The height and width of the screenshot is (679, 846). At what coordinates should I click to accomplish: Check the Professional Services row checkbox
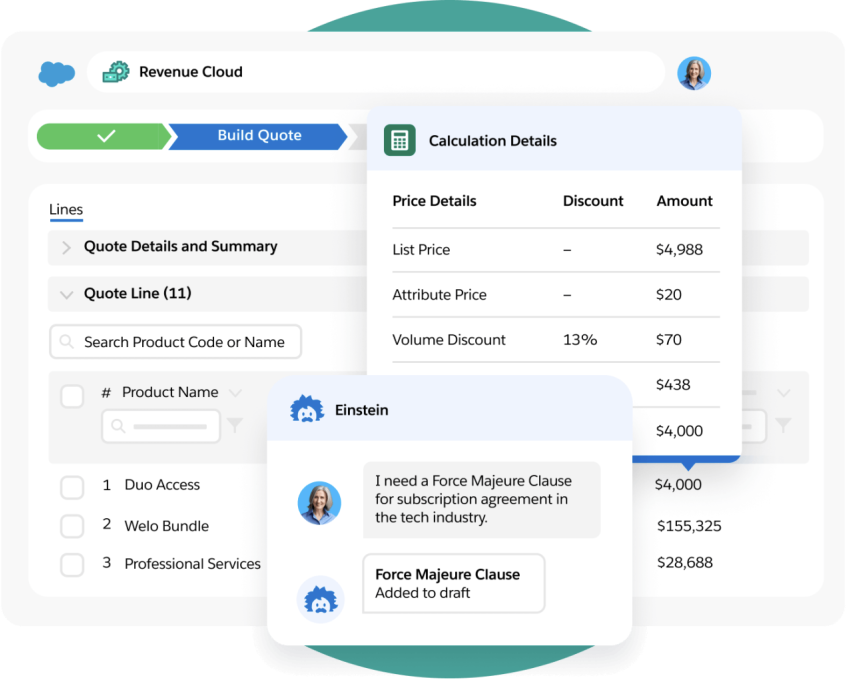click(x=72, y=565)
